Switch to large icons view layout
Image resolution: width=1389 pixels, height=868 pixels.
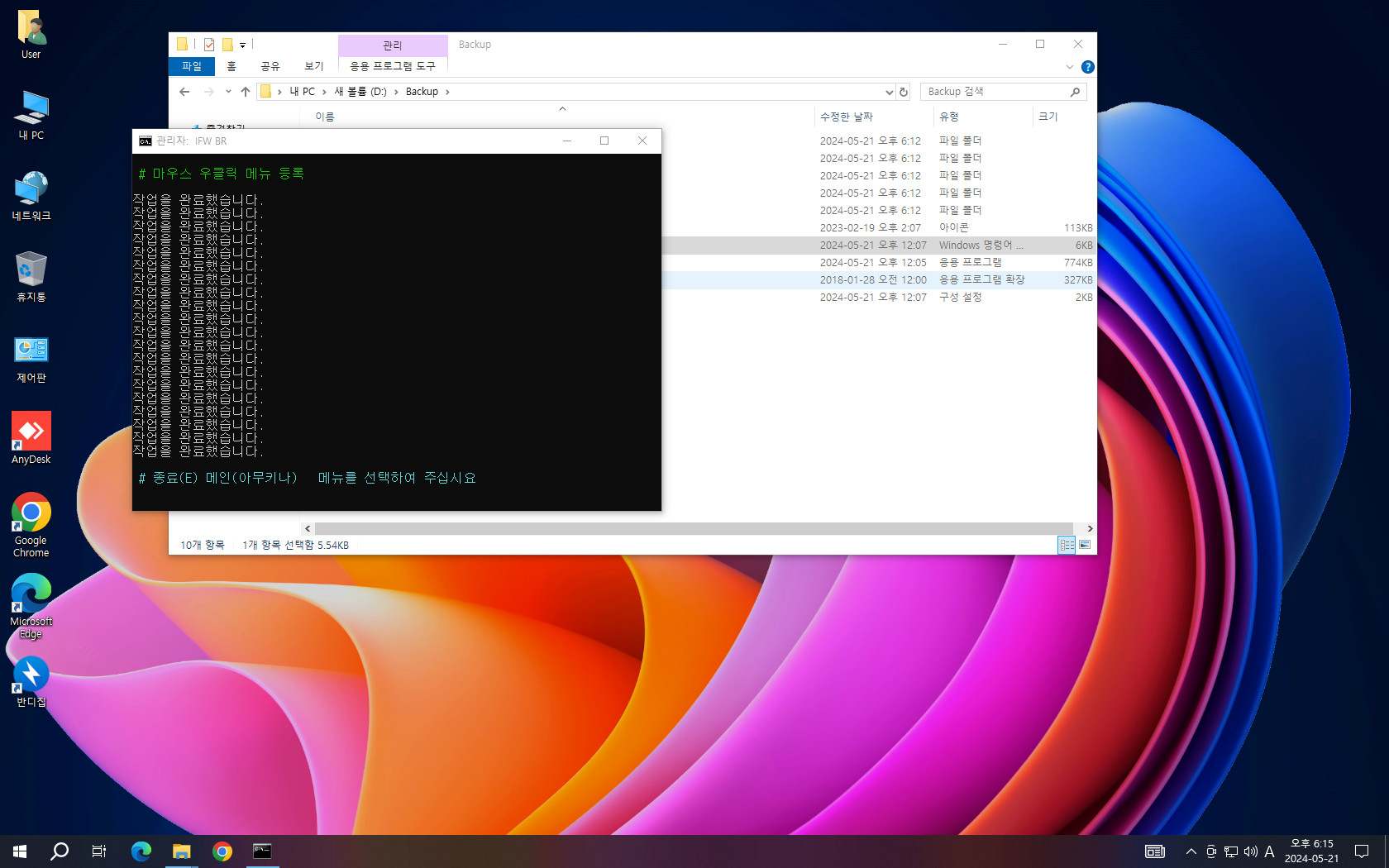coord(1085,545)
